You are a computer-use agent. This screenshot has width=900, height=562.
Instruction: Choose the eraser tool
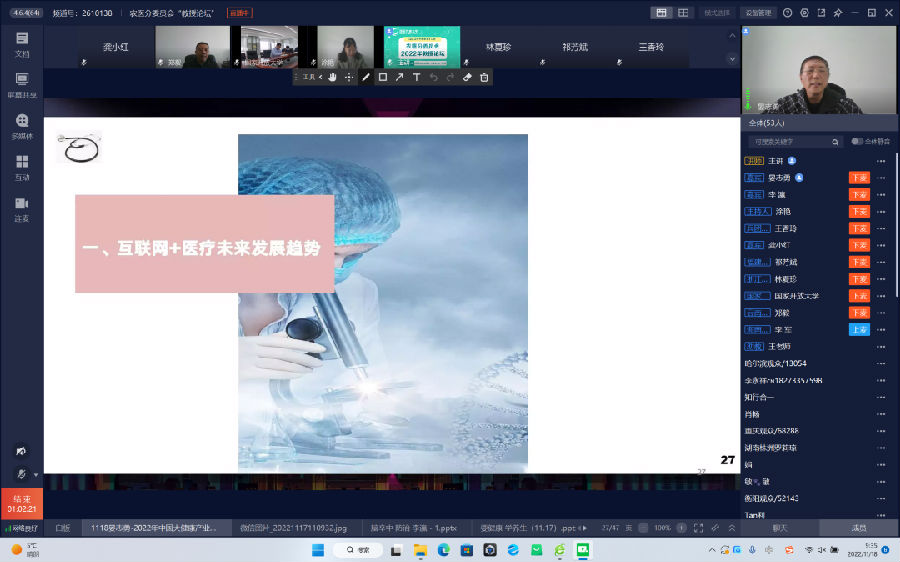coord(467,77)
